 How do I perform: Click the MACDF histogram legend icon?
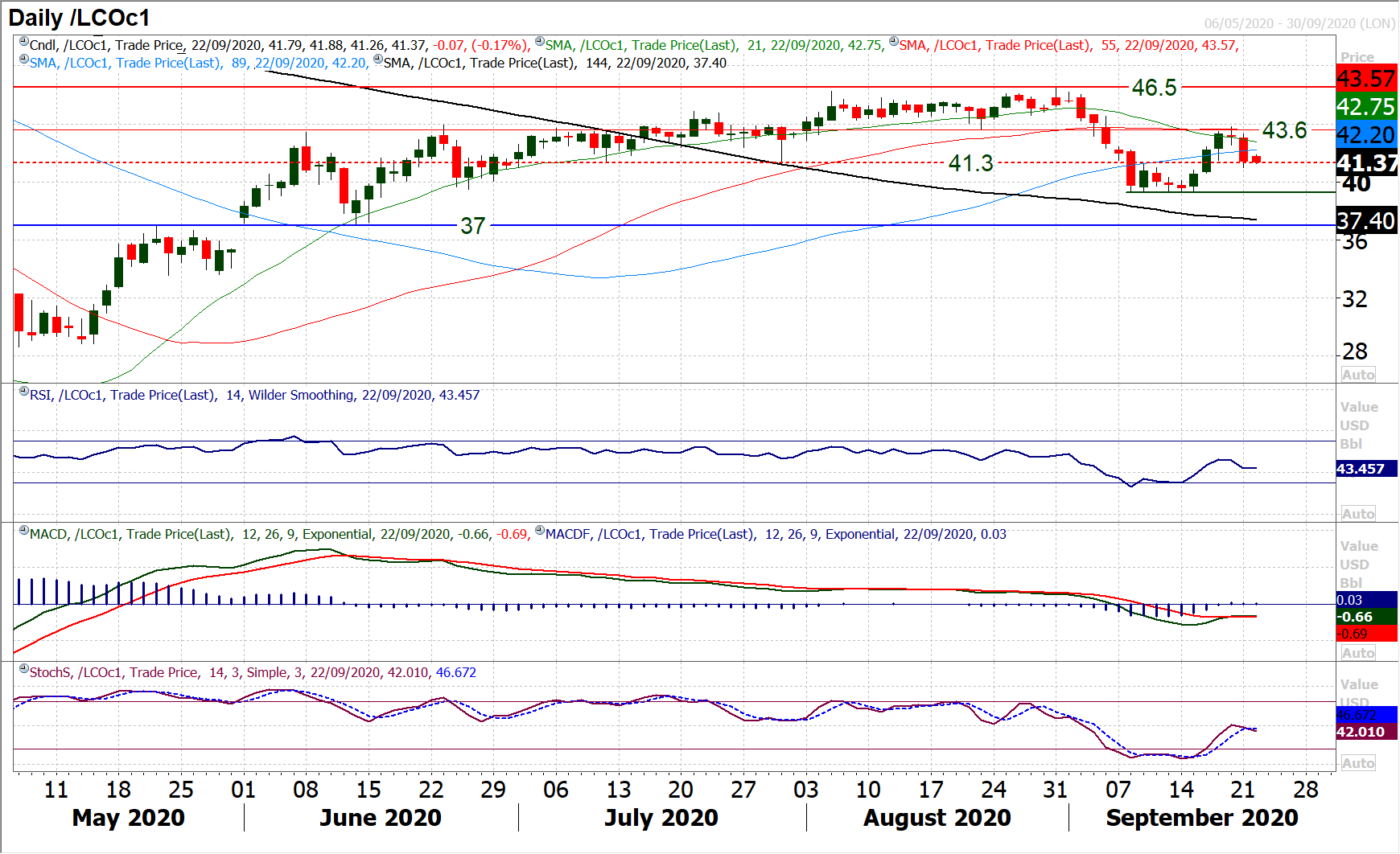click(539, 531)
